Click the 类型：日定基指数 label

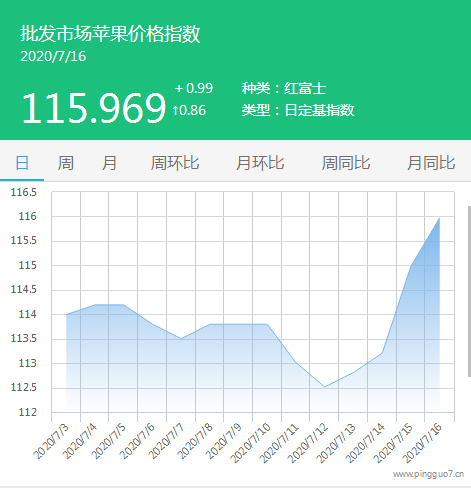298,110
